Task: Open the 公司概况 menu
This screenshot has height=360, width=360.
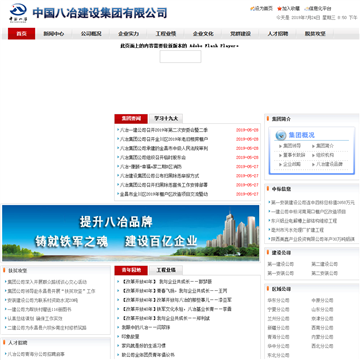Action: click(x=91, y=34)
